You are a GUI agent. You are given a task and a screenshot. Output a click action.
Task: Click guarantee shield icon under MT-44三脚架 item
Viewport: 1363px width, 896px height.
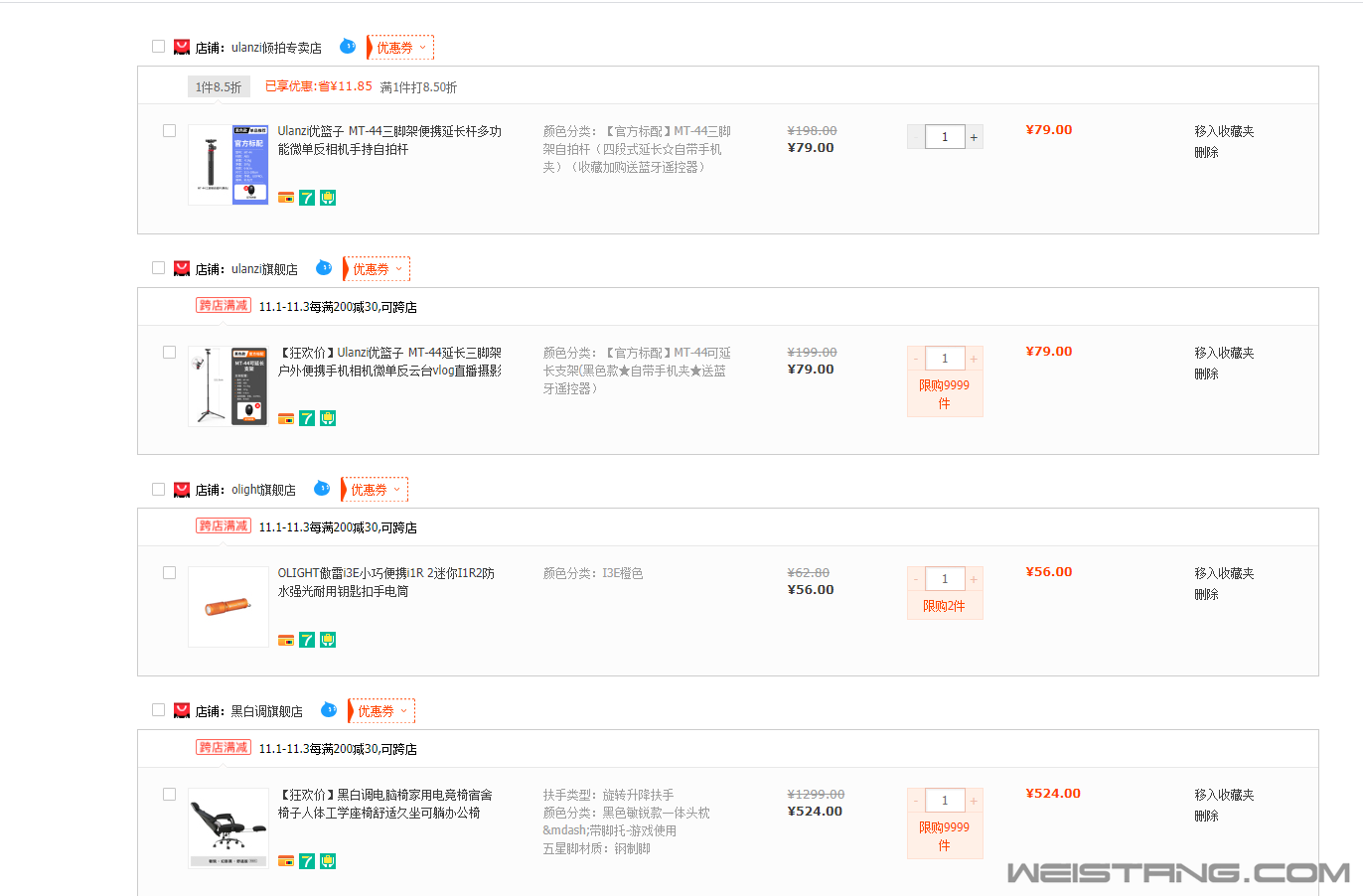pyautogui.click(x=328, y=197)
